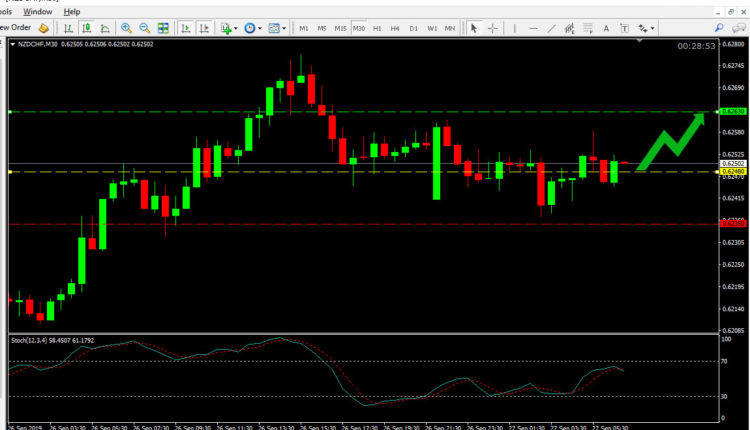The image size is (750, 430).
Task: Select the H1 timeframe
Action: (x=377, y=28)
